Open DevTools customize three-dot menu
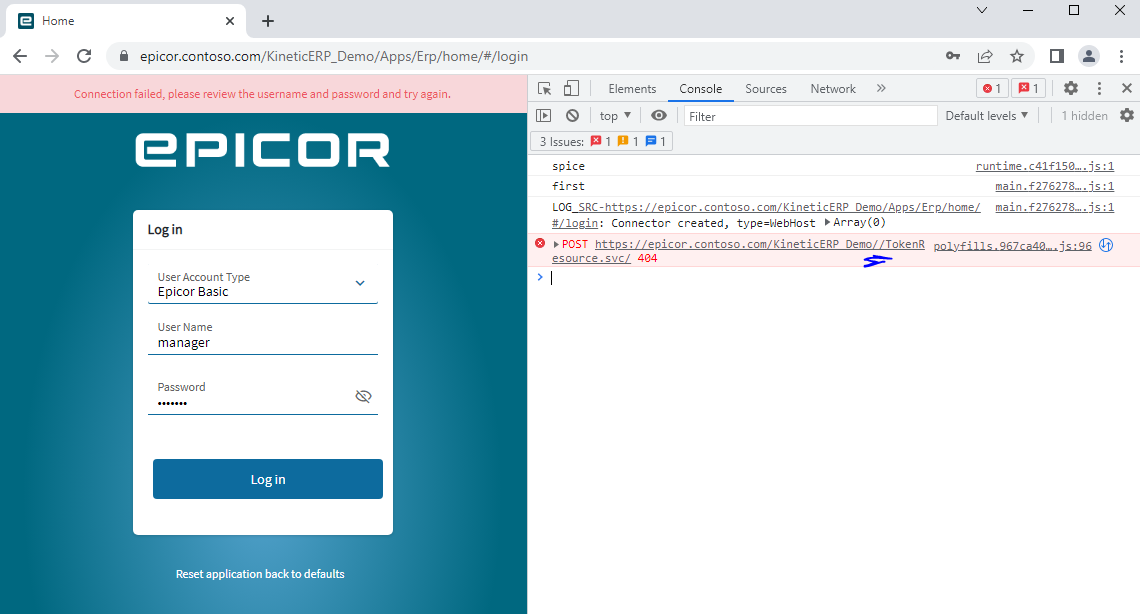1140x614 pixels. coord(1099,89)
